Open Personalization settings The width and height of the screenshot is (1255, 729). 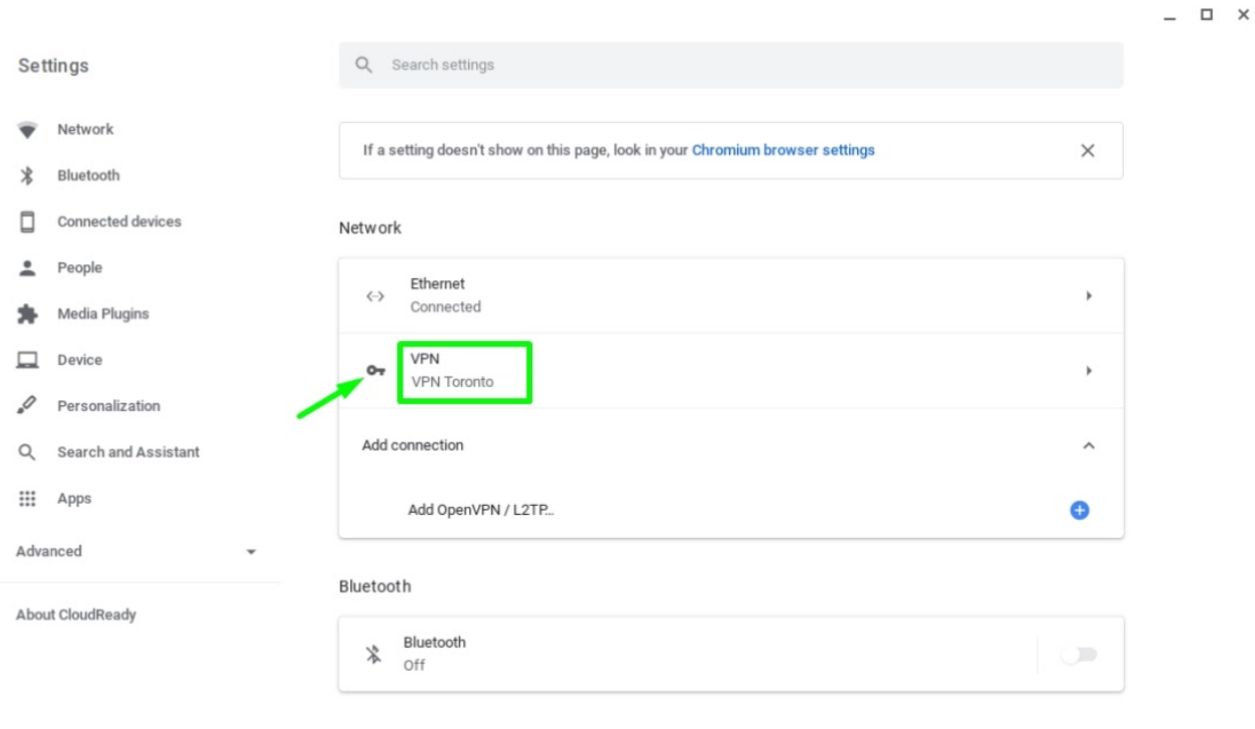pyautogui.click(x=109, y=406)
